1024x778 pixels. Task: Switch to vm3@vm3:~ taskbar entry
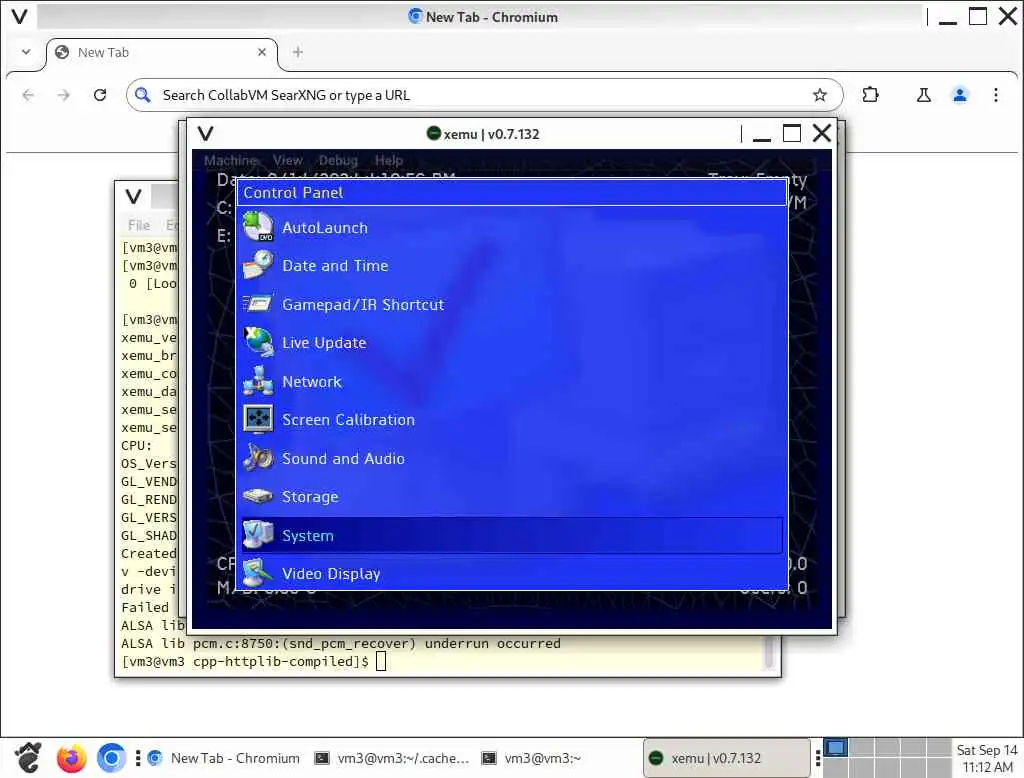pyautogui.click(x=531, y=758)
